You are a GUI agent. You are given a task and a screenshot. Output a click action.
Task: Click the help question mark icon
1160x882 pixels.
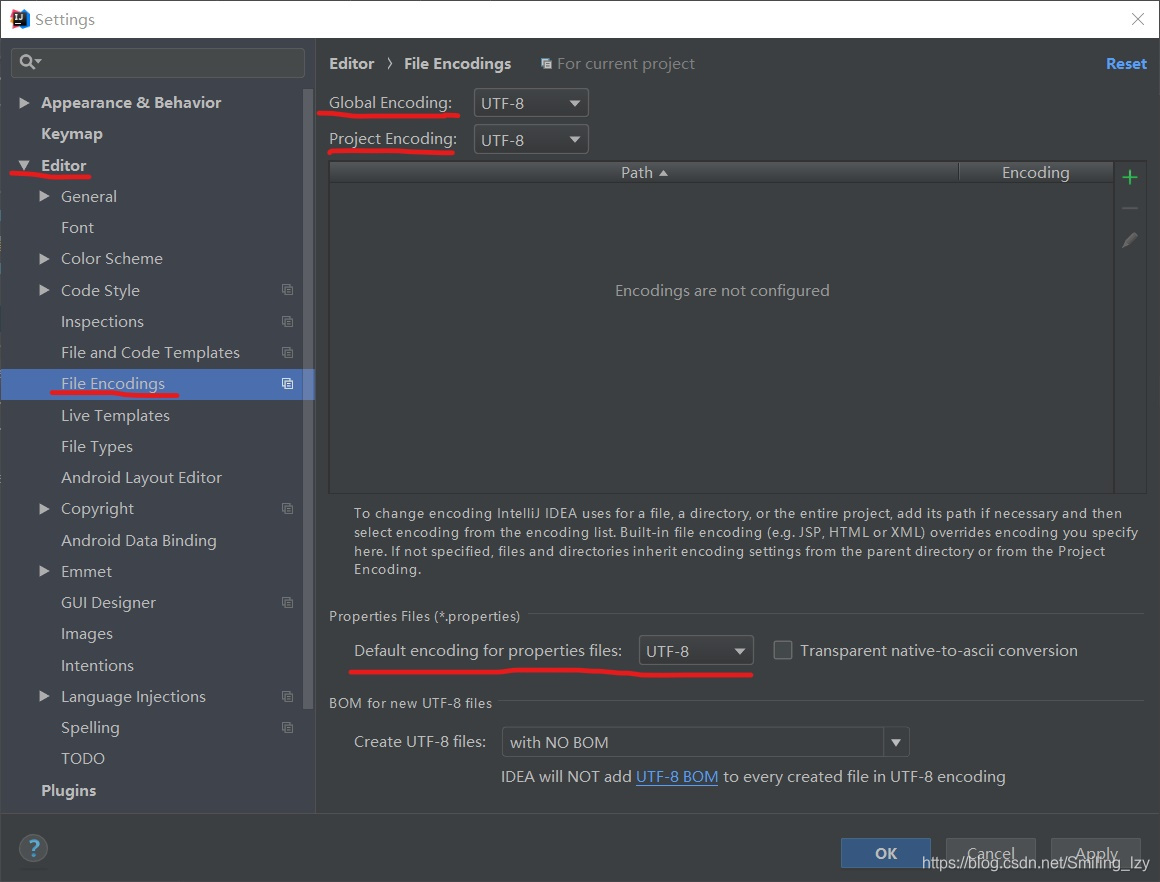[x=33, y=848]
